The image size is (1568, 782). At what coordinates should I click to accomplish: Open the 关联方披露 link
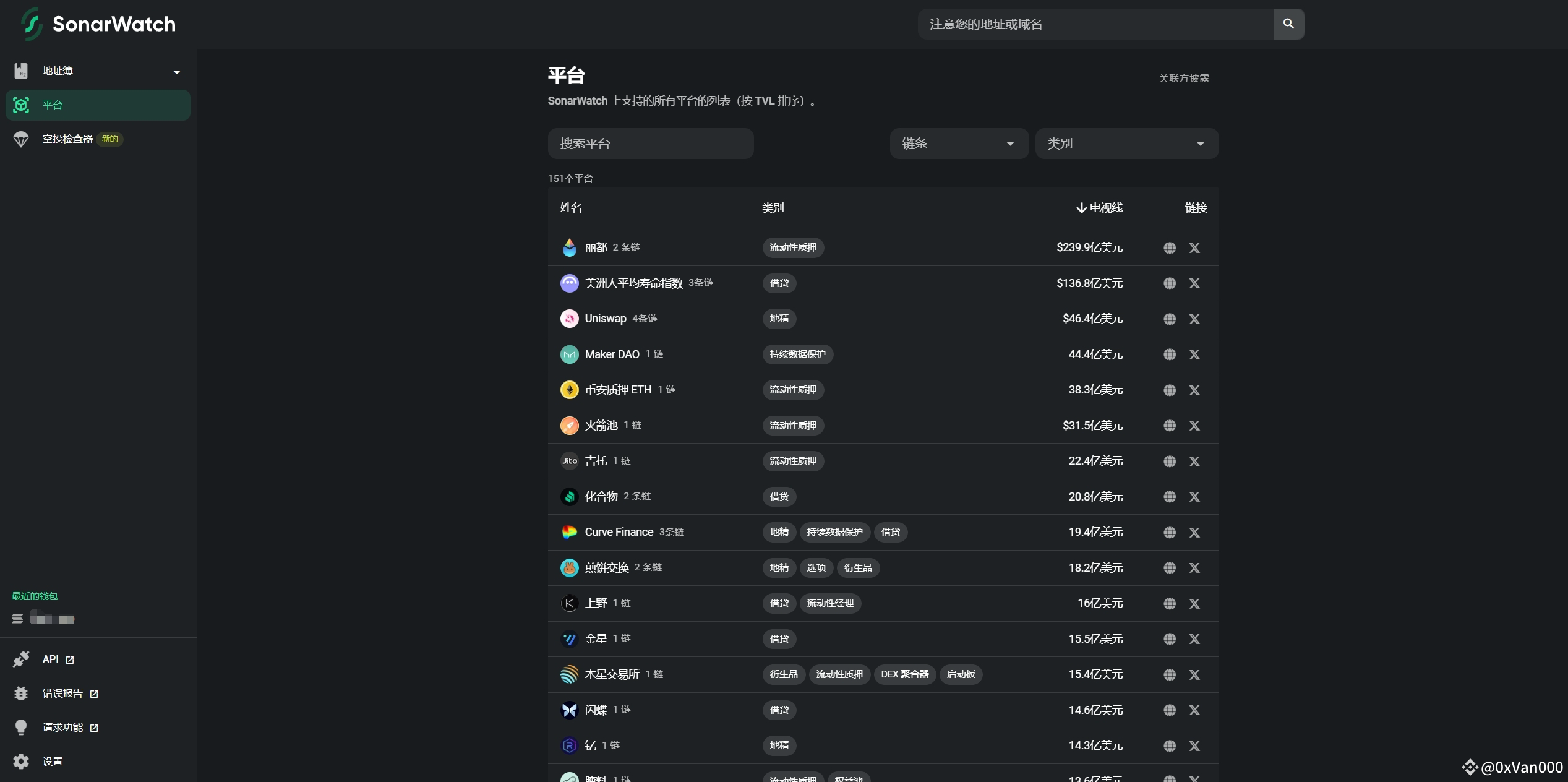pos(1183,79)
